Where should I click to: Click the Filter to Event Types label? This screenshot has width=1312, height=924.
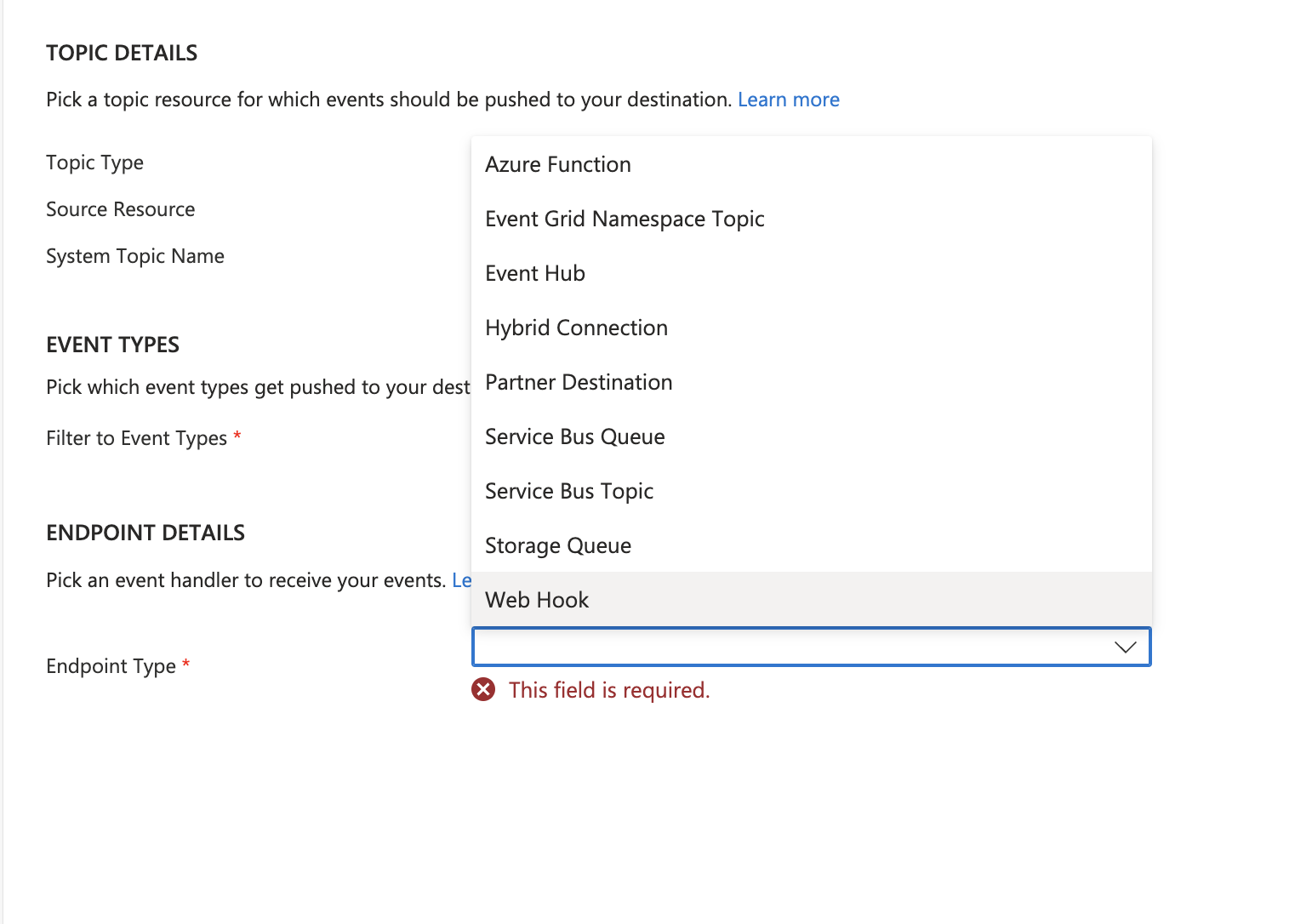pyautogui.click(x=136, y=438)
